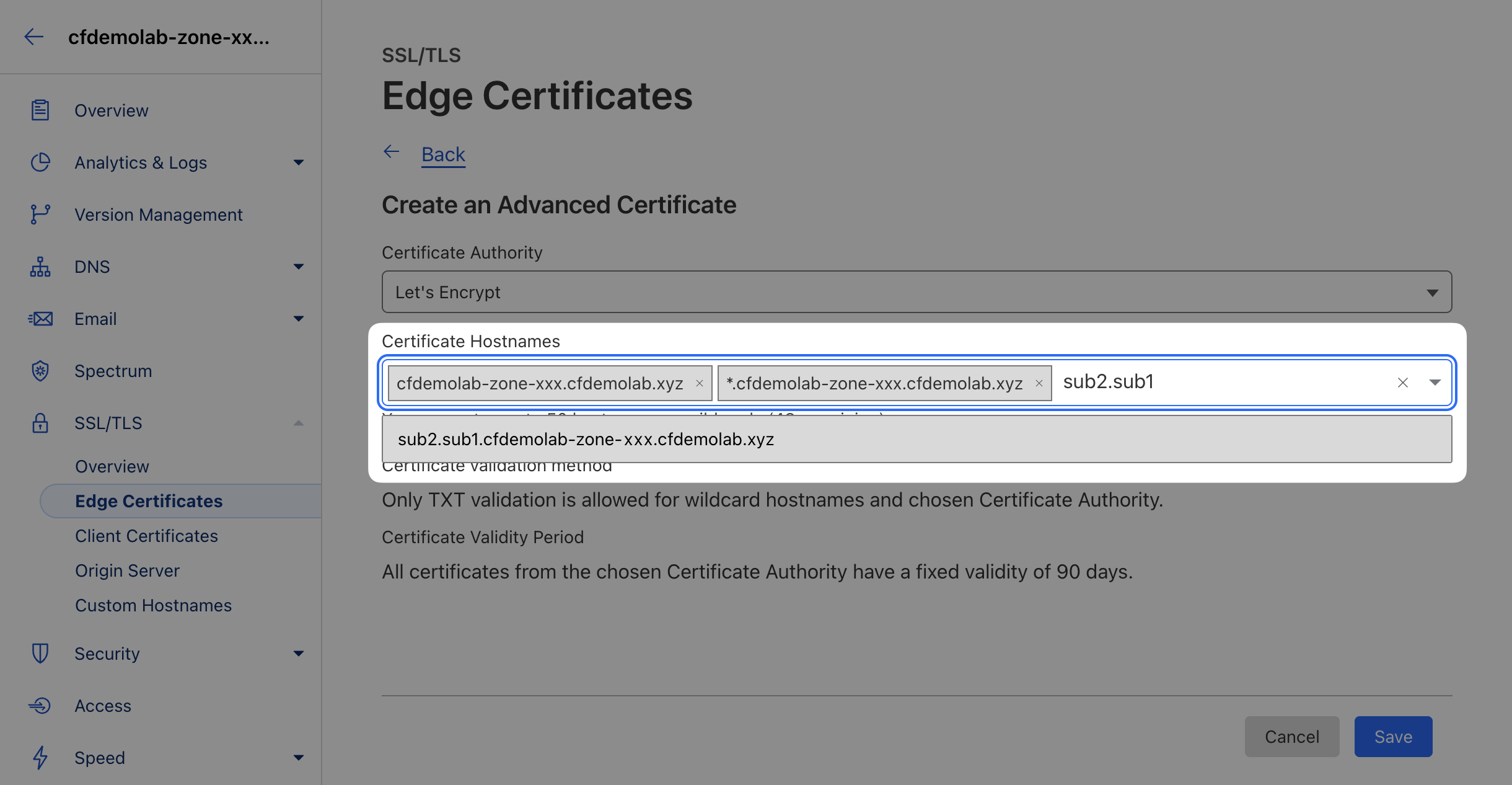Open Origin Server page
Screen dimensions: 1512x785
click(x=128, y=570)
